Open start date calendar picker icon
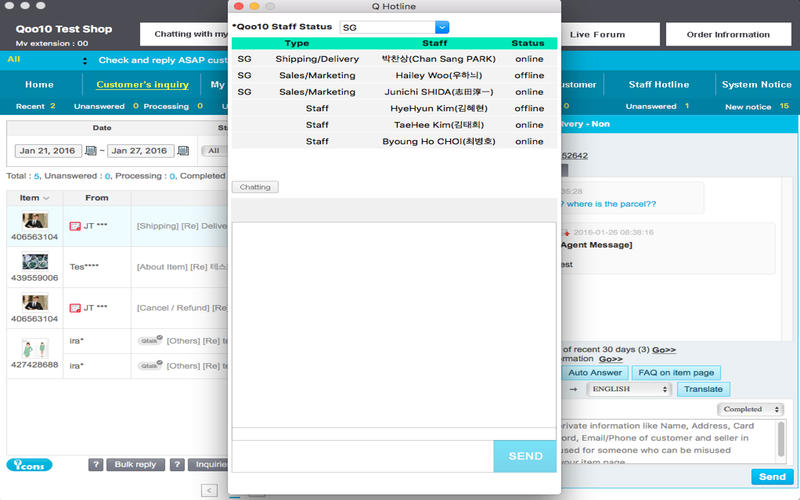 pyautogui.click(x=91, y=151)
